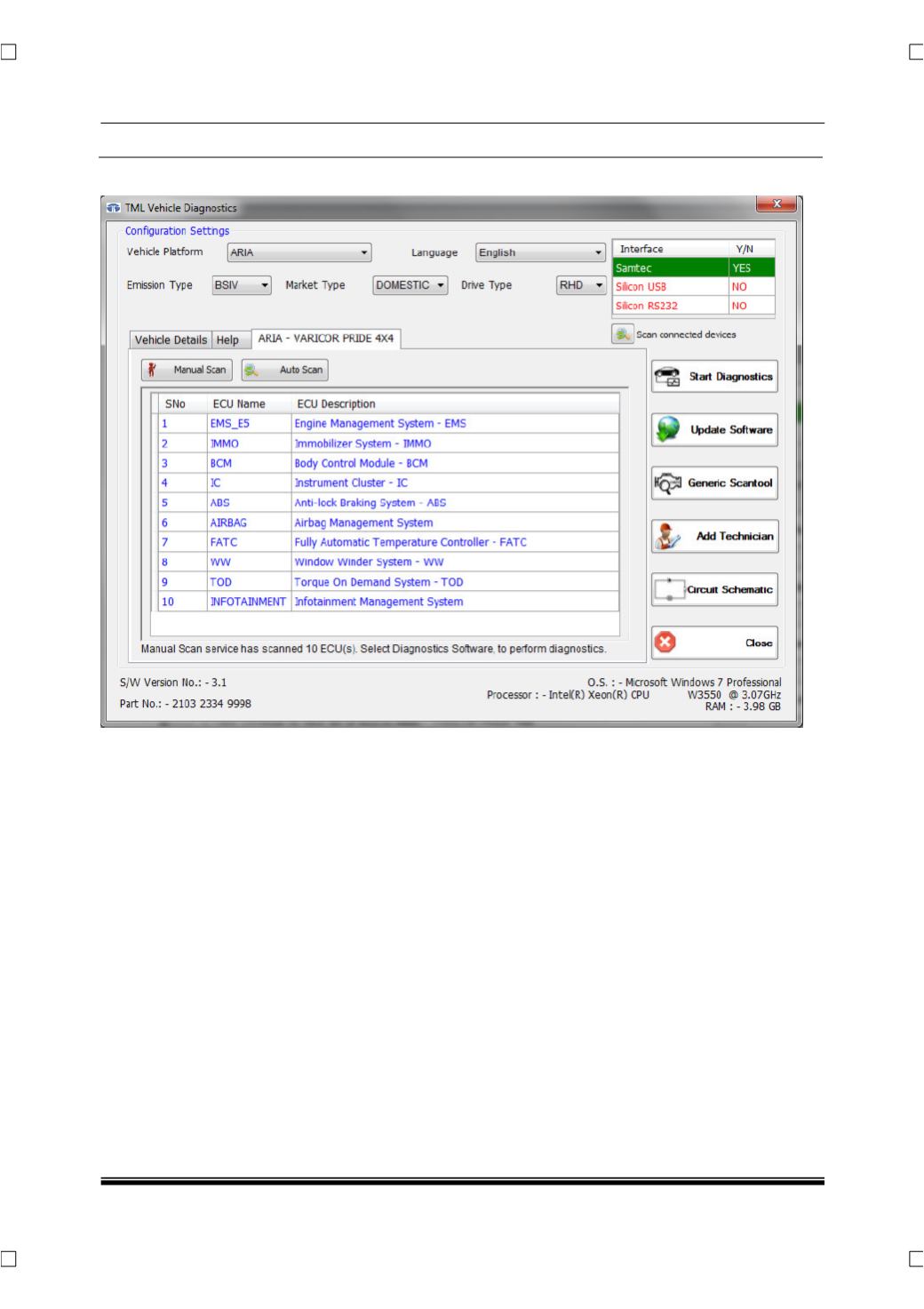This screenshot has height=1309, width=924.
Task: Click Window Winder System - WW description
Action: click(x=369, y=562)
